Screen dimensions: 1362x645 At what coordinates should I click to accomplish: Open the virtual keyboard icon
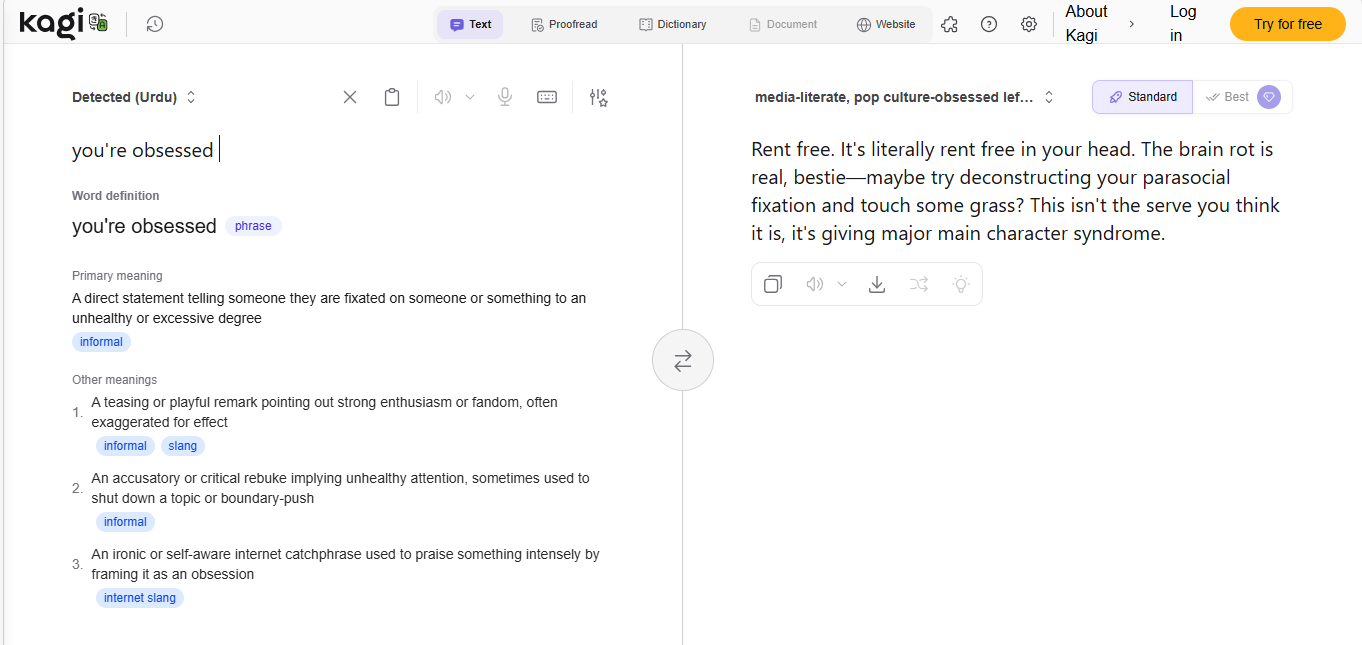(547, 97)
